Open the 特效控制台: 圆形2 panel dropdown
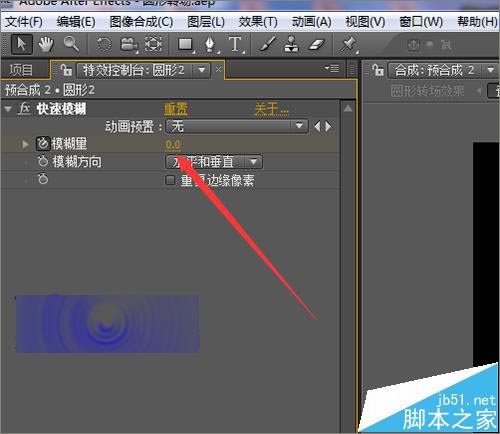Image resolution: width=500 pixels, height=434 pixels. (x=144, y=70)
